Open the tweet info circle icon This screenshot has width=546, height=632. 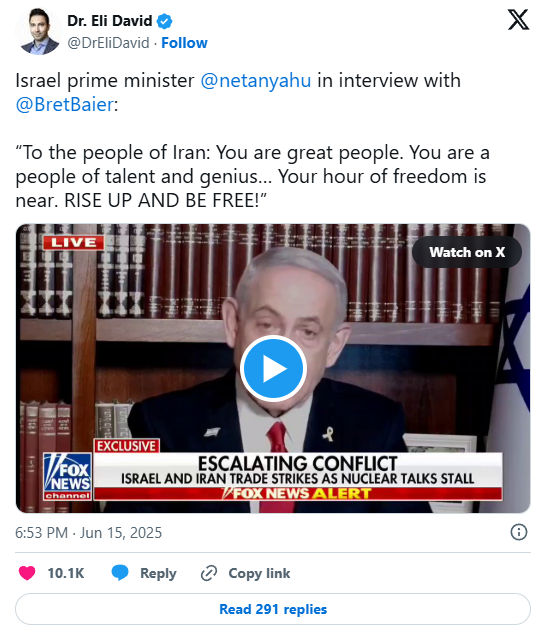519,532
